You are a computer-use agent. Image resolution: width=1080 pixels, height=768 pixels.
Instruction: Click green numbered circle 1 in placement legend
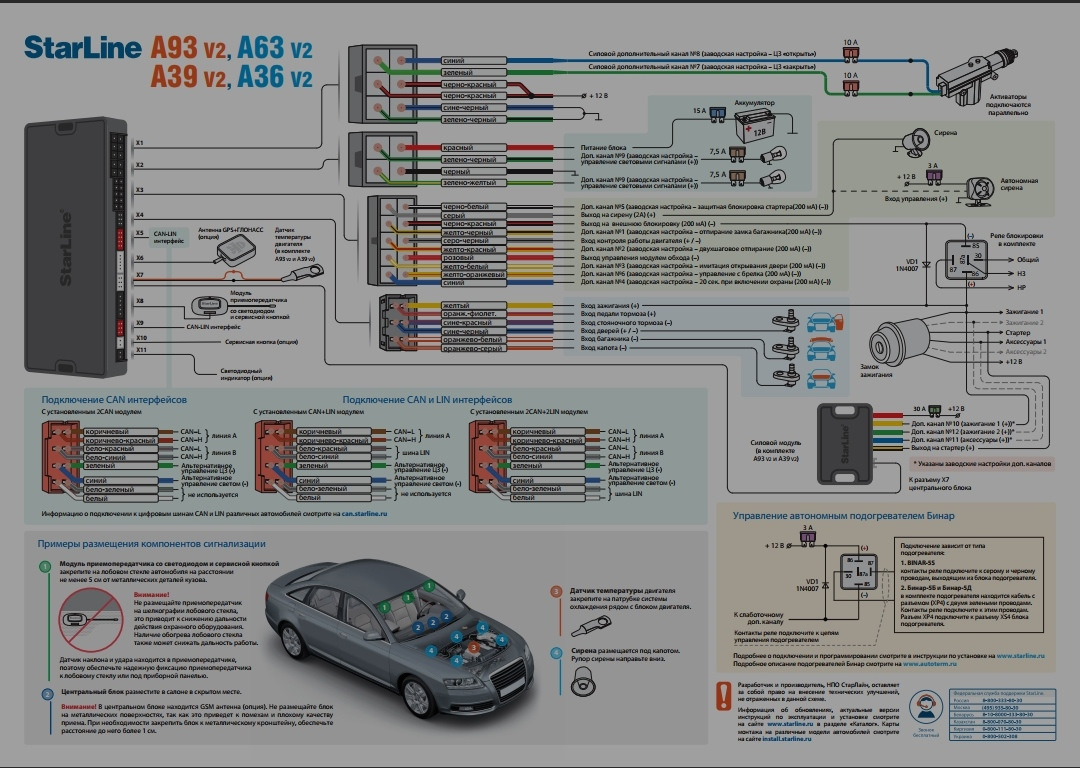[45, 567]
